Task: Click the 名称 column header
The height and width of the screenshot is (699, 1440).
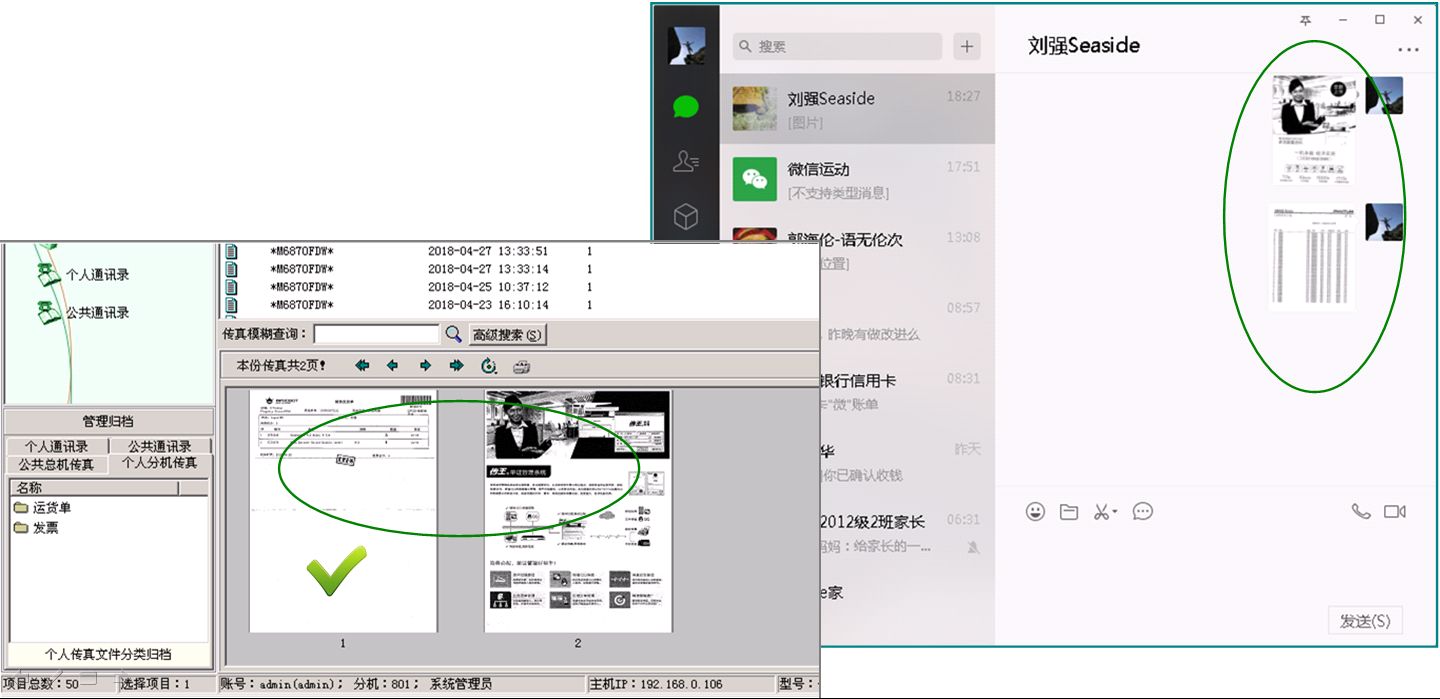Action: 94,488
